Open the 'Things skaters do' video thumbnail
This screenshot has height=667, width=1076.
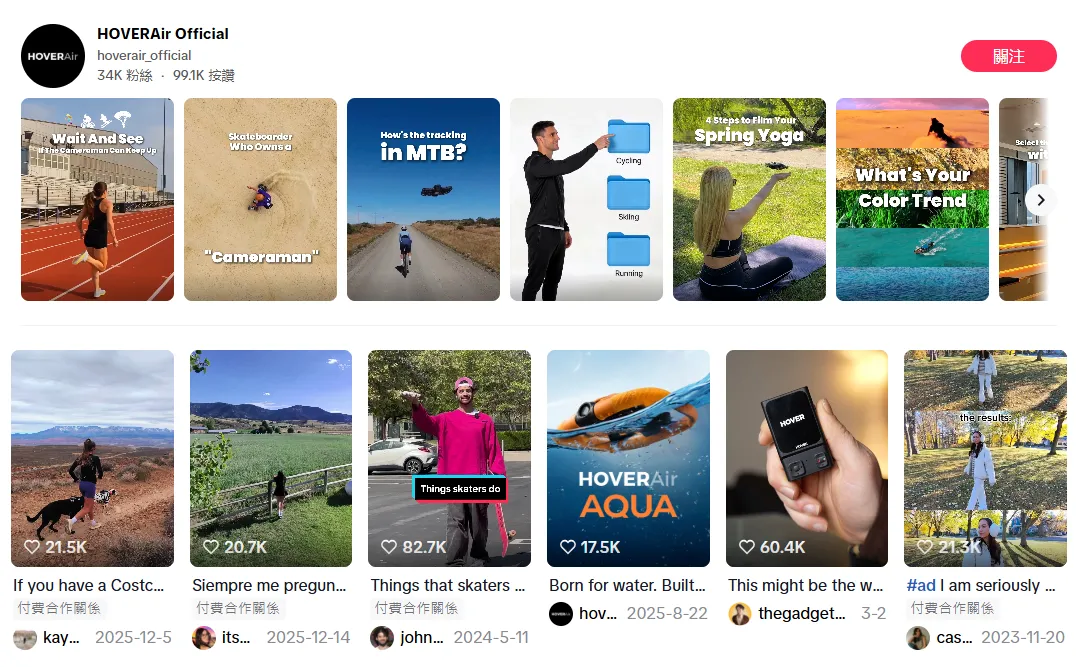[449, 458]
